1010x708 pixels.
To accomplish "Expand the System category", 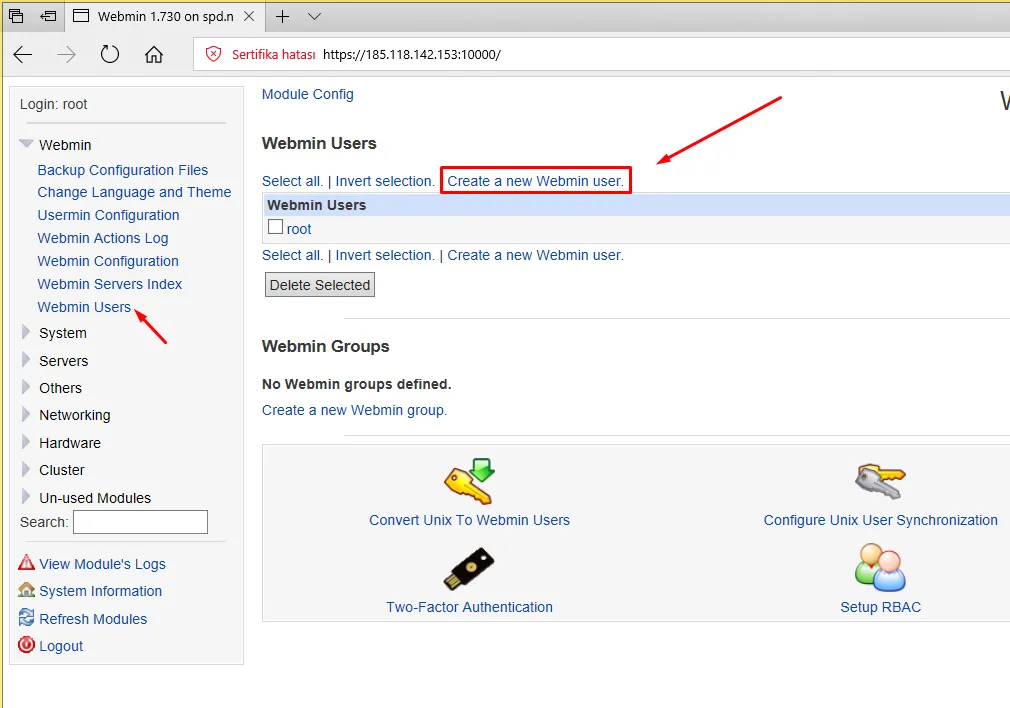I will pyautogui.click(x=26, y=332).
